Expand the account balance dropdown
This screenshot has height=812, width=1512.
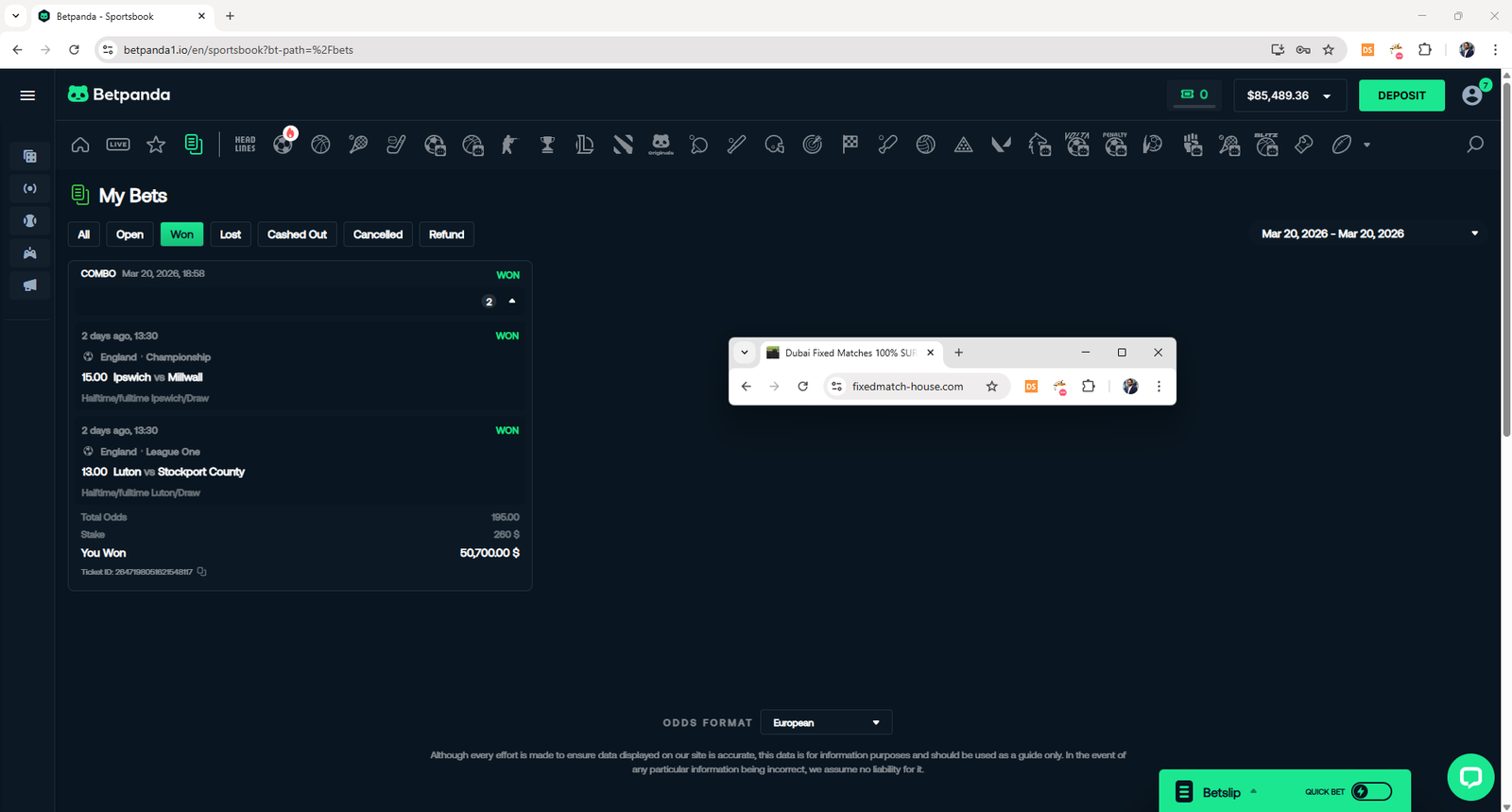1327,96
